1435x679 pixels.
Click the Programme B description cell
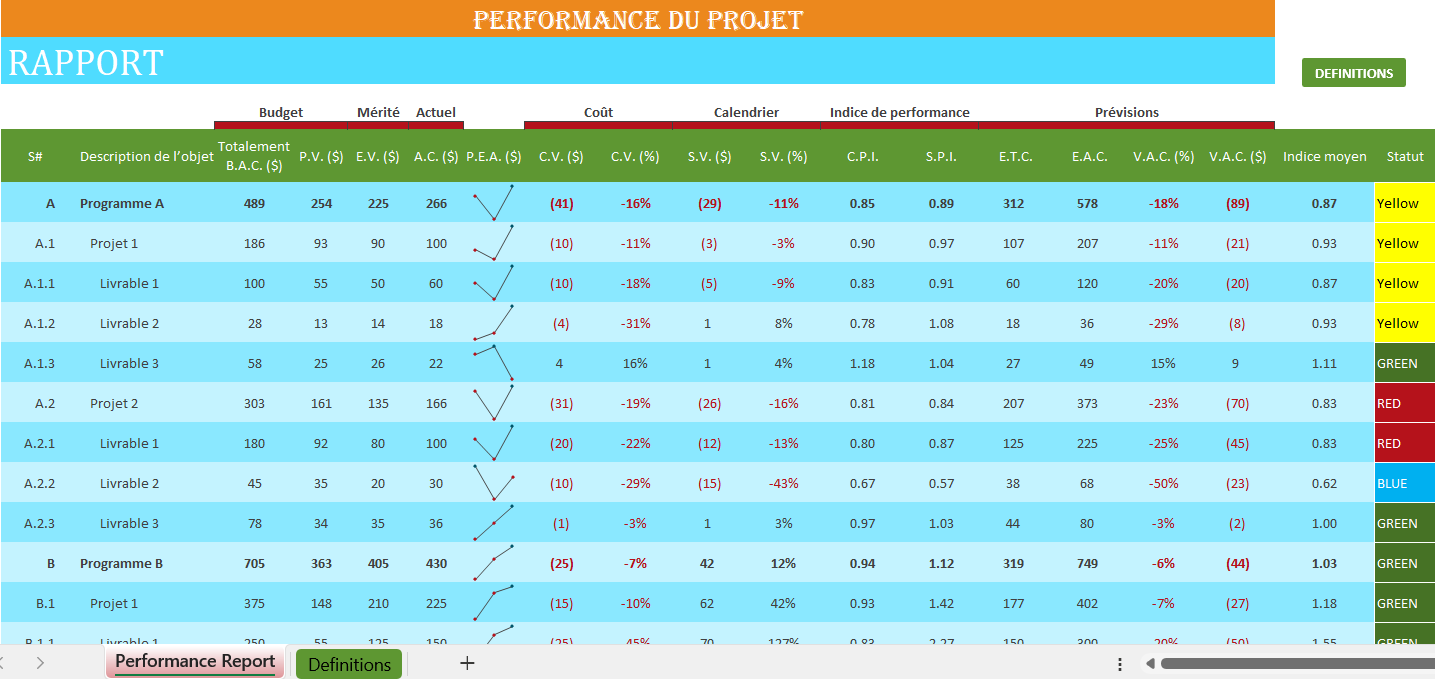pyautogui.click(x=121, y=563)
